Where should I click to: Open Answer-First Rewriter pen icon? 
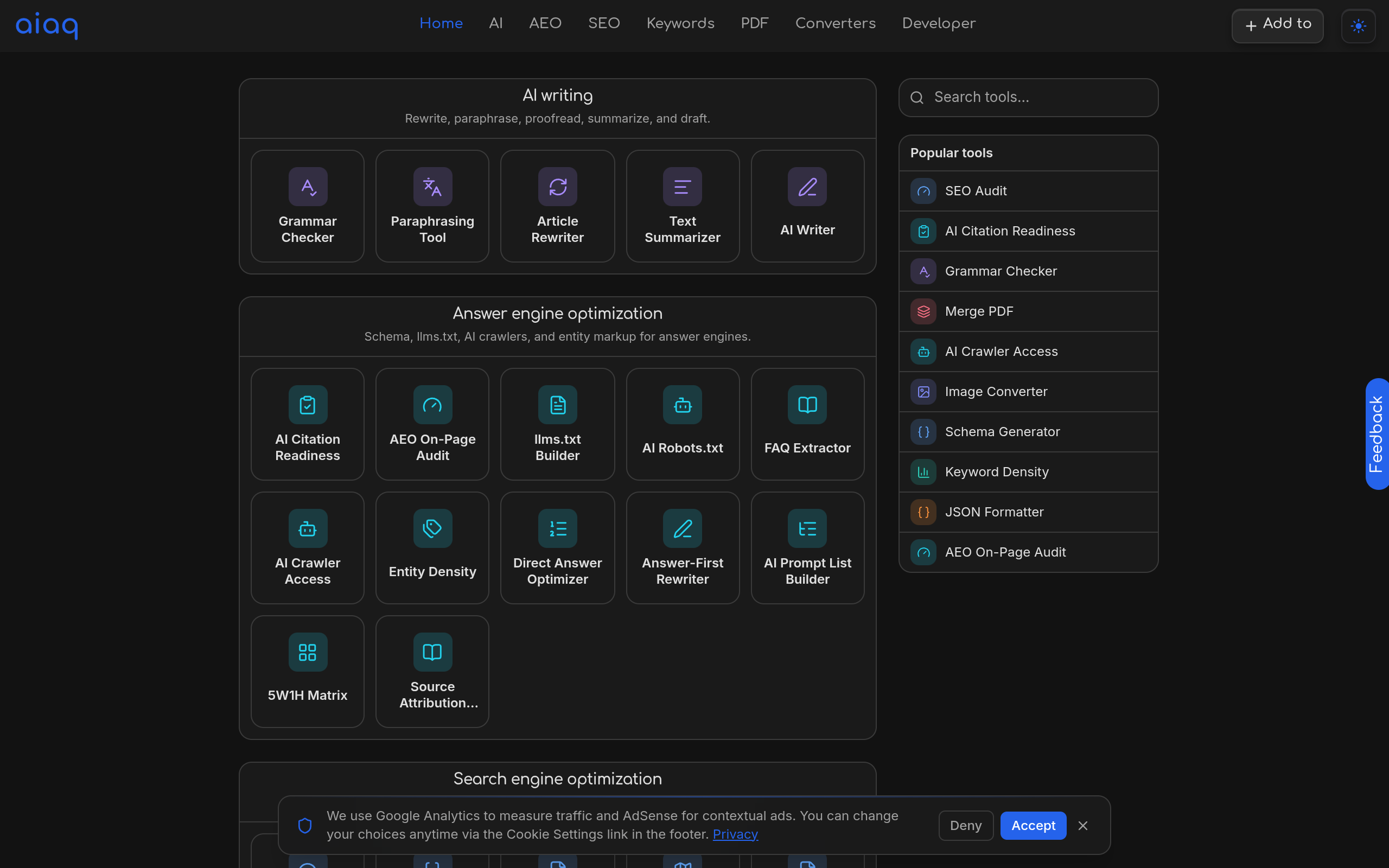pos(683,528)
